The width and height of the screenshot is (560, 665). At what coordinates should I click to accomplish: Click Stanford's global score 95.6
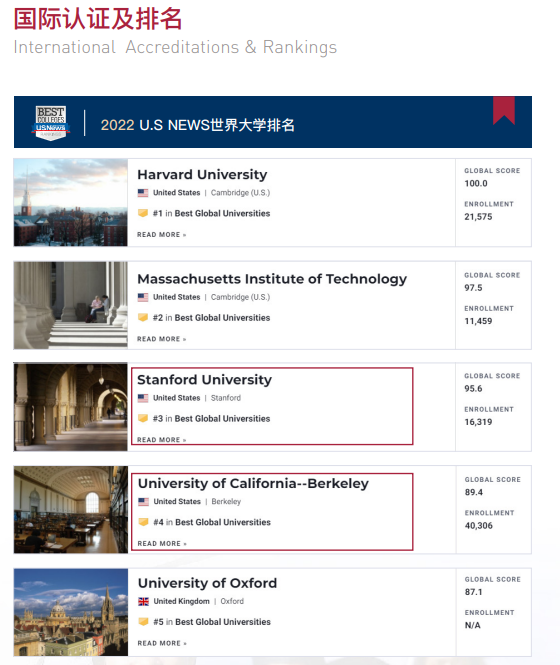(473, 388)
